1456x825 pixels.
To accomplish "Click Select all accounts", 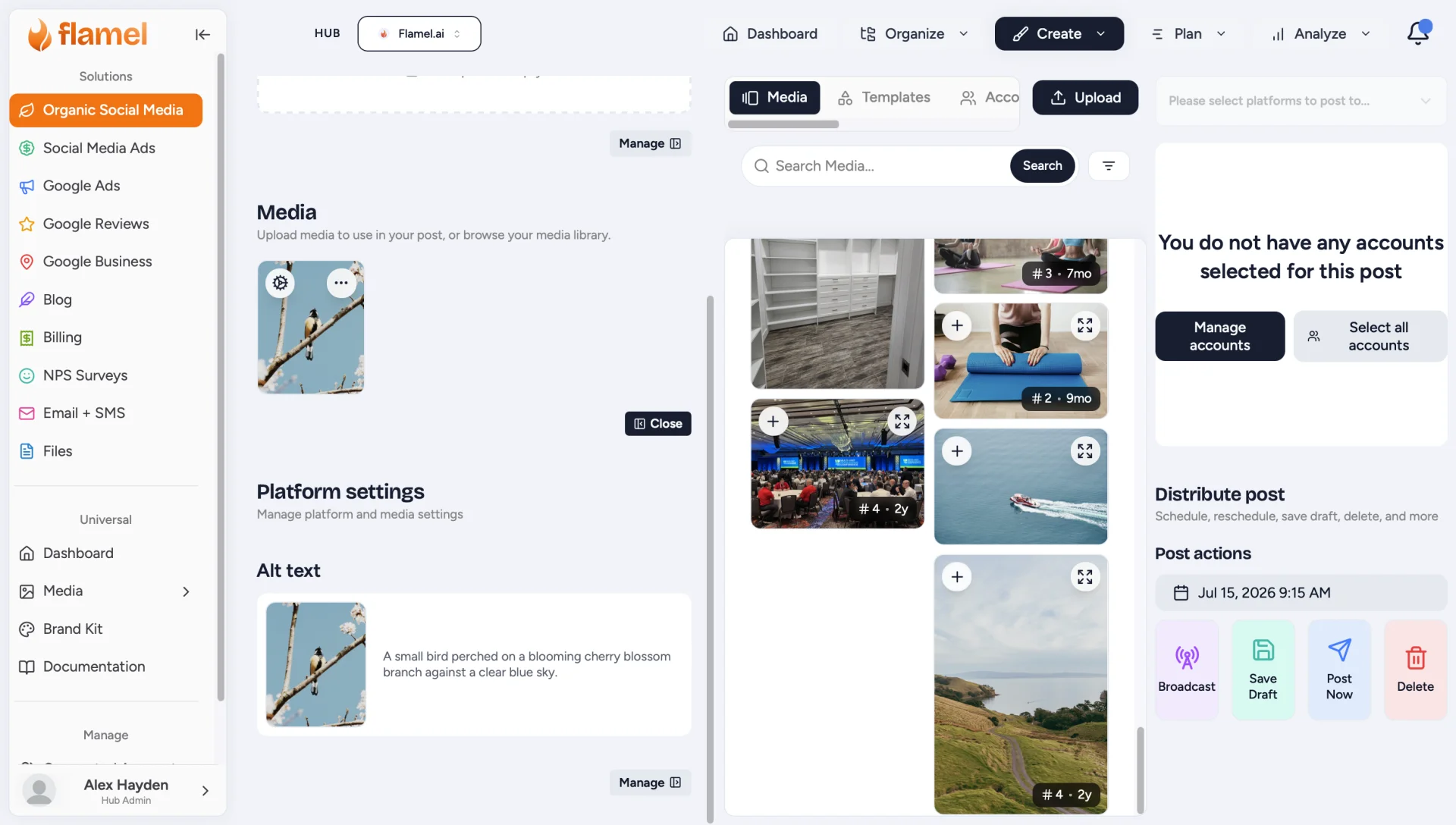I will [1370, 336].
